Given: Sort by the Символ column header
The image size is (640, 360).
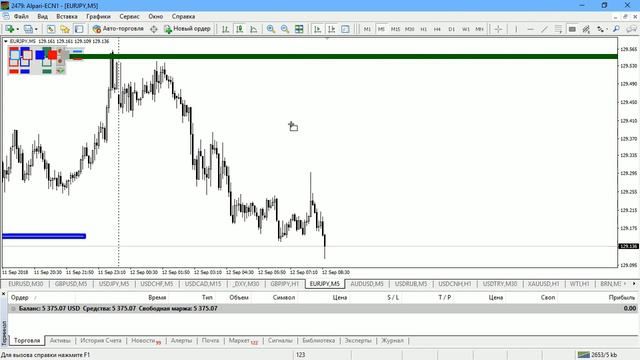Looking at the screenshot, I should click(284, 298).
